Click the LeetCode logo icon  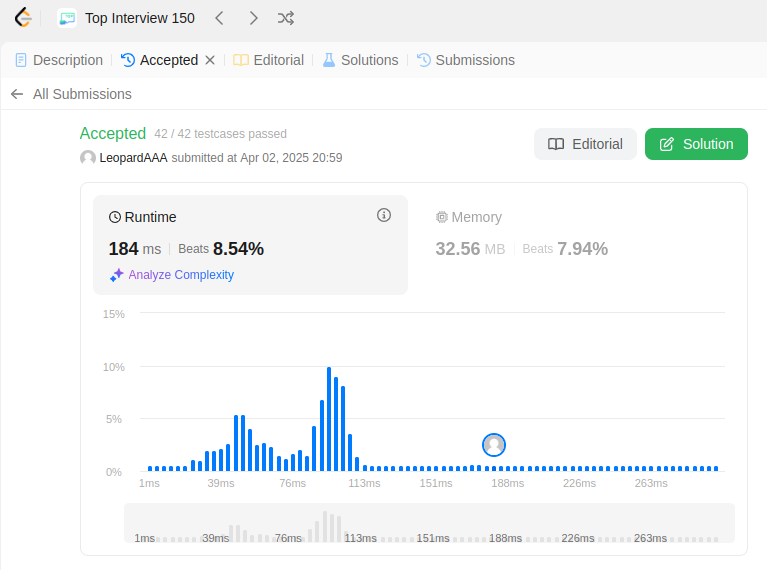[23, 18]
